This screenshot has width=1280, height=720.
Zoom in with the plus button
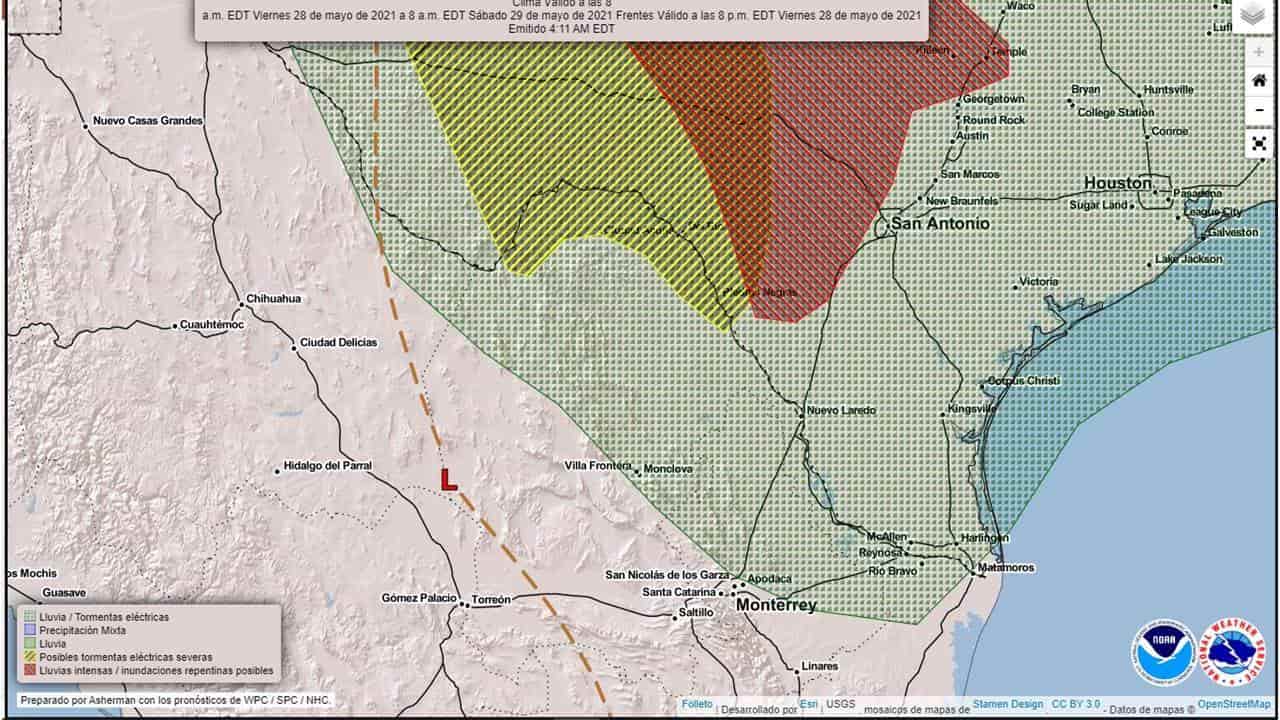click(x=1259, y=52)
